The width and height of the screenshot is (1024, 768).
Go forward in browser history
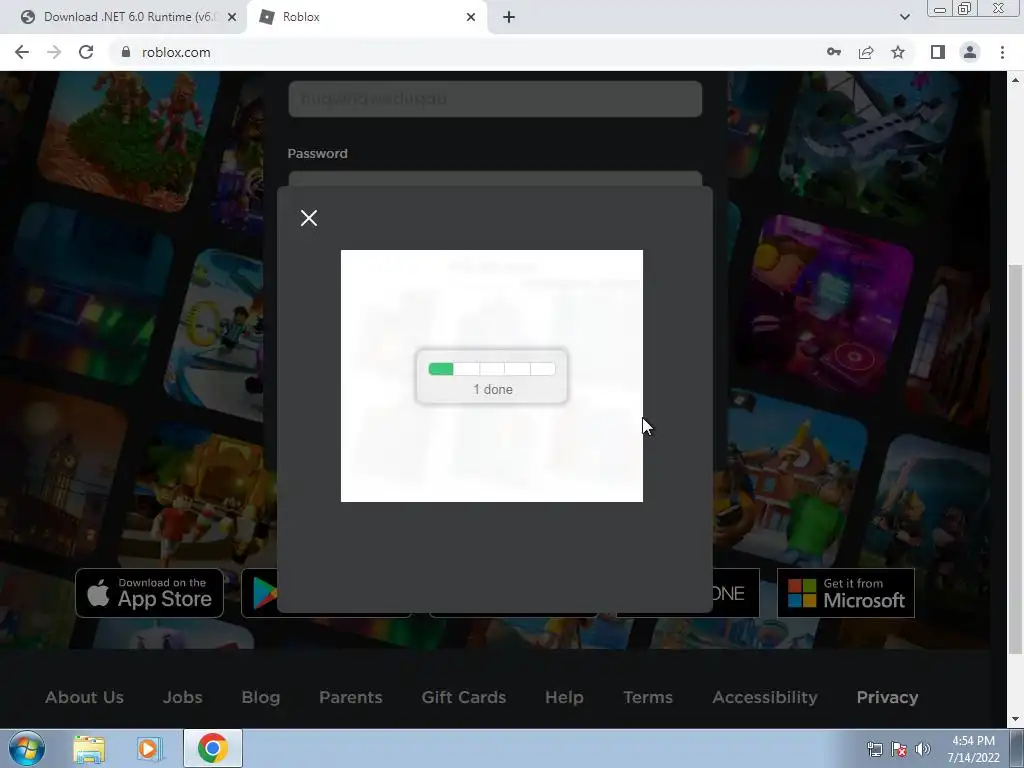(54, 52)
